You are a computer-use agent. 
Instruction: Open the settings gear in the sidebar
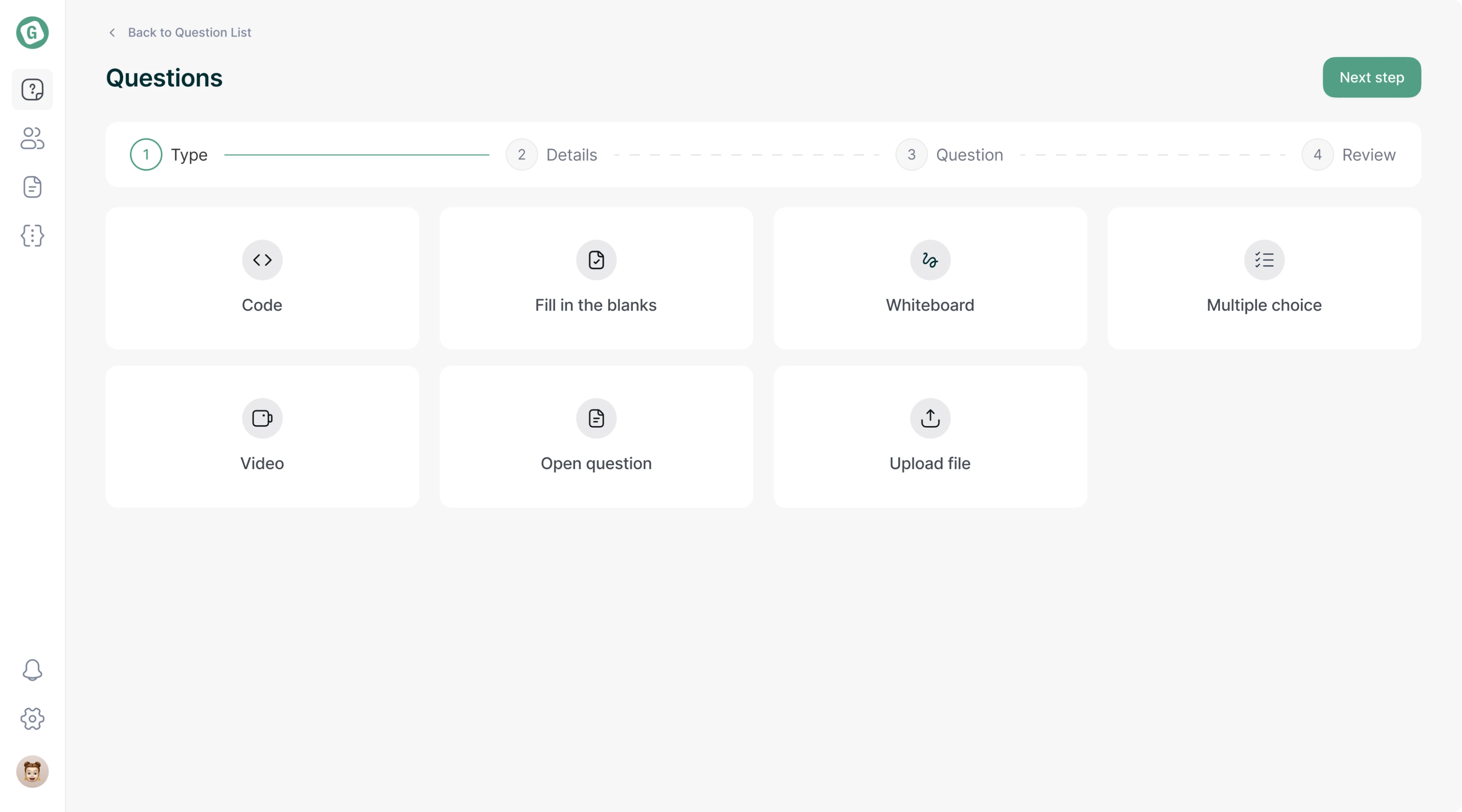32,718
